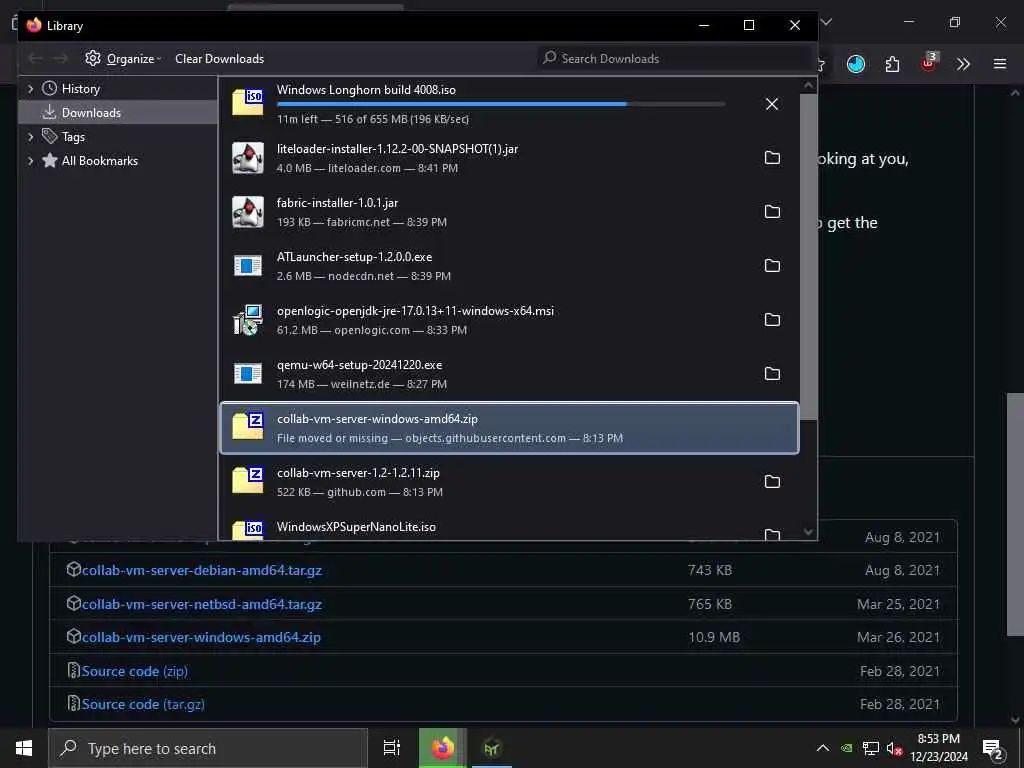Expand the Tags tree node

pyautogui.click(x=30, y=136)
